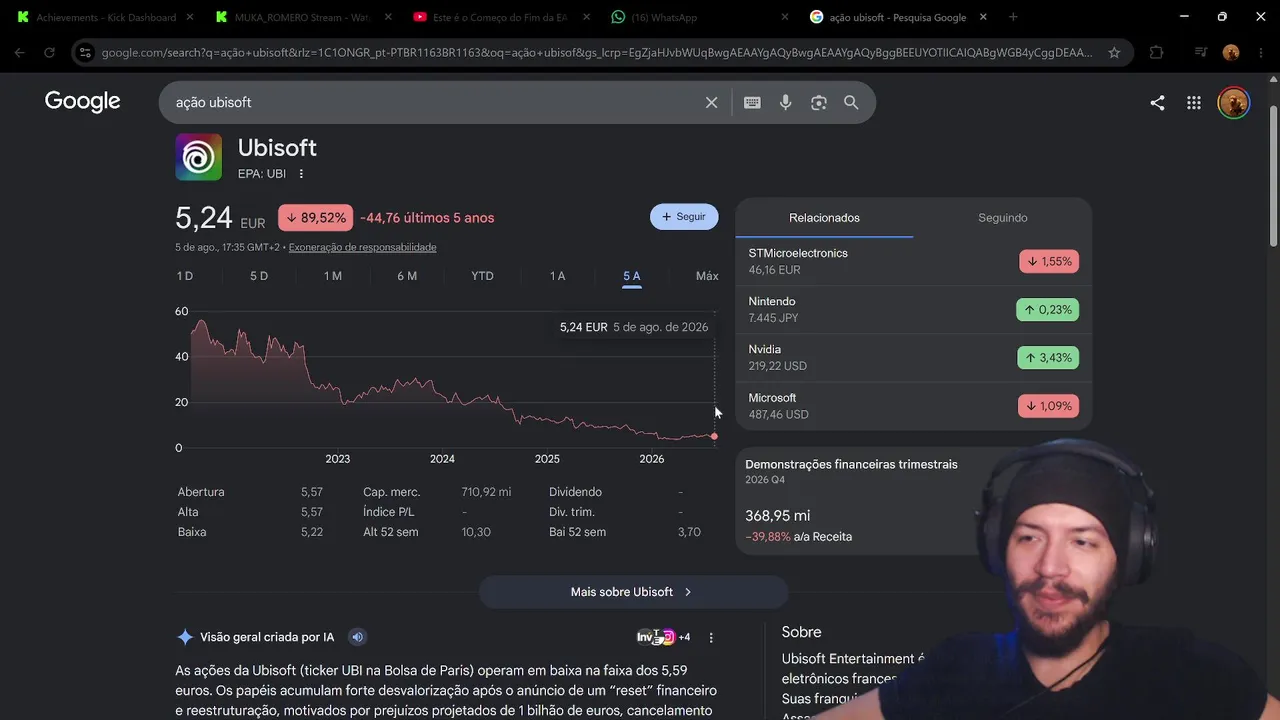The image size is (1280, 720).
Task: Open the on-screen keyboard input tool
Action: pyautogui.click(x=752, y=102)
